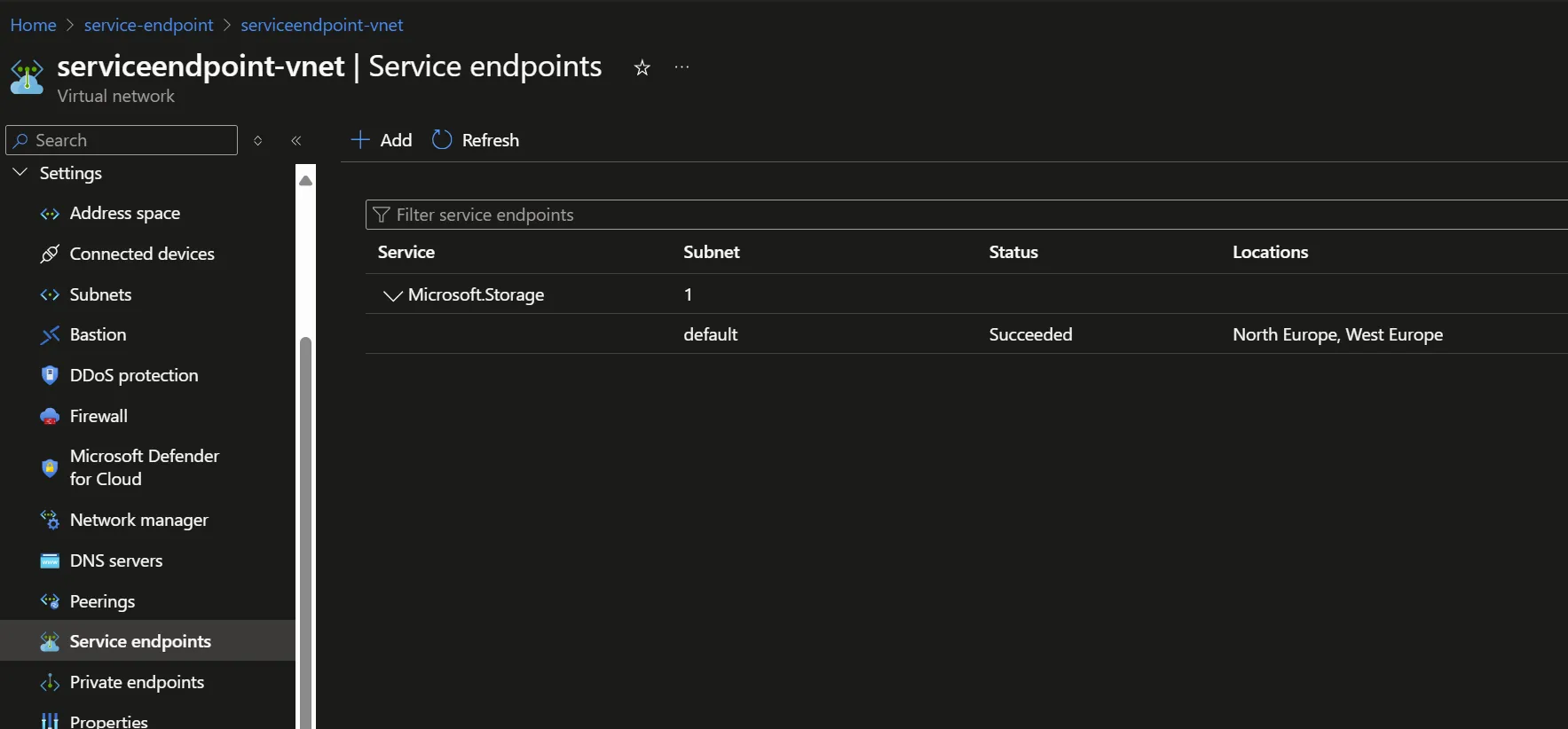Click the Service endpoints icon
Image resolution: width=1568 pixels, height=729 pixels.
click(50, 642)
